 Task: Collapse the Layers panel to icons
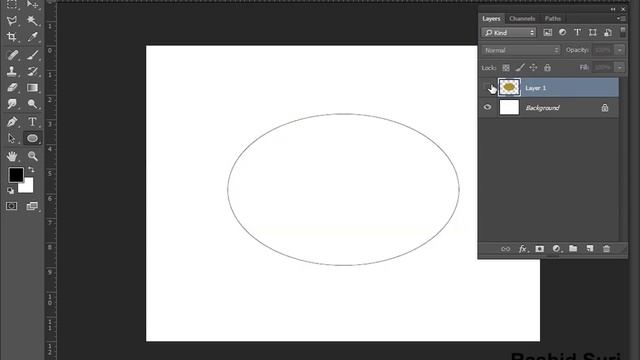click(613, 9)
